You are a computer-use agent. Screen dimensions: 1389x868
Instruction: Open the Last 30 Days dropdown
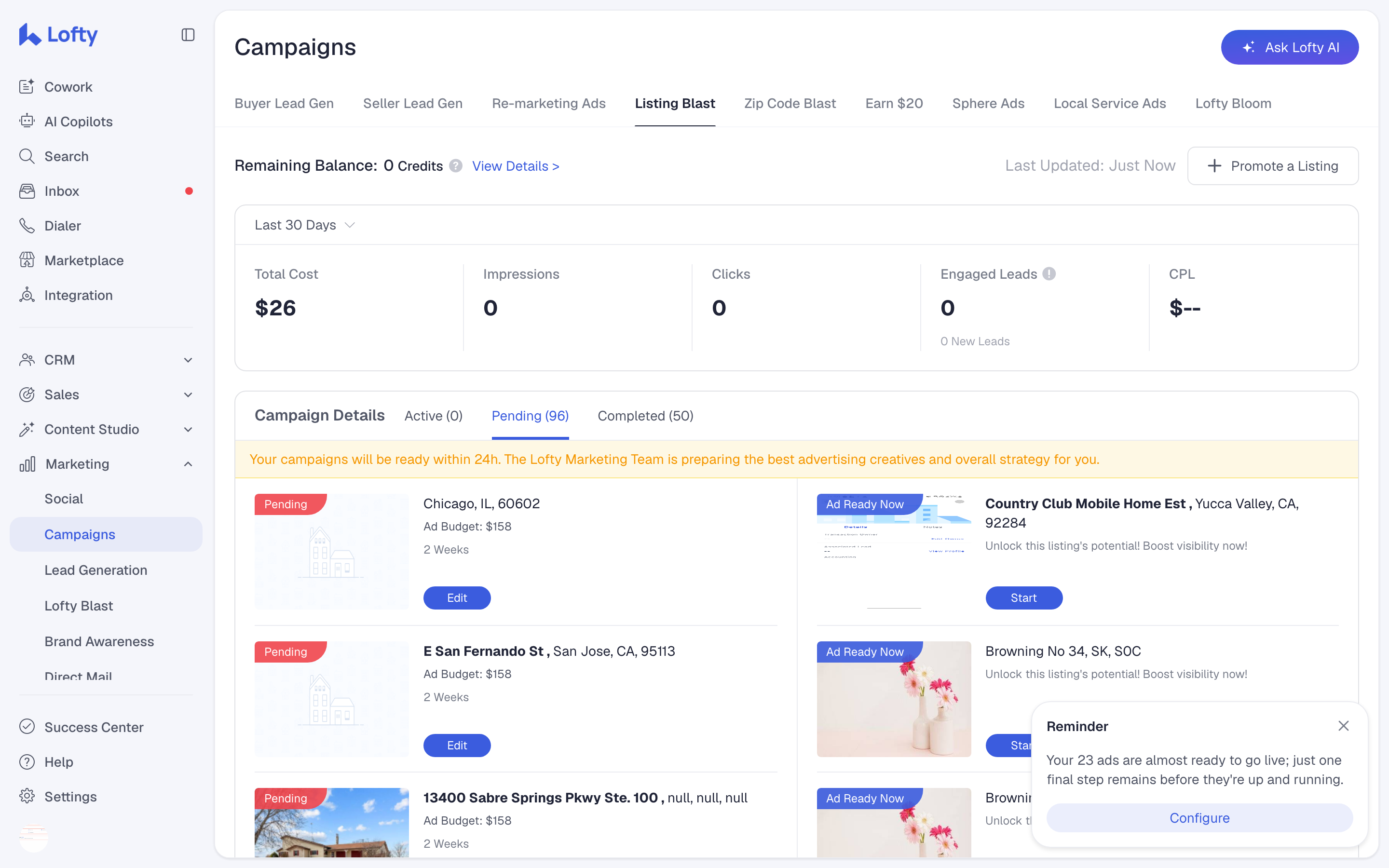(305, 225)
